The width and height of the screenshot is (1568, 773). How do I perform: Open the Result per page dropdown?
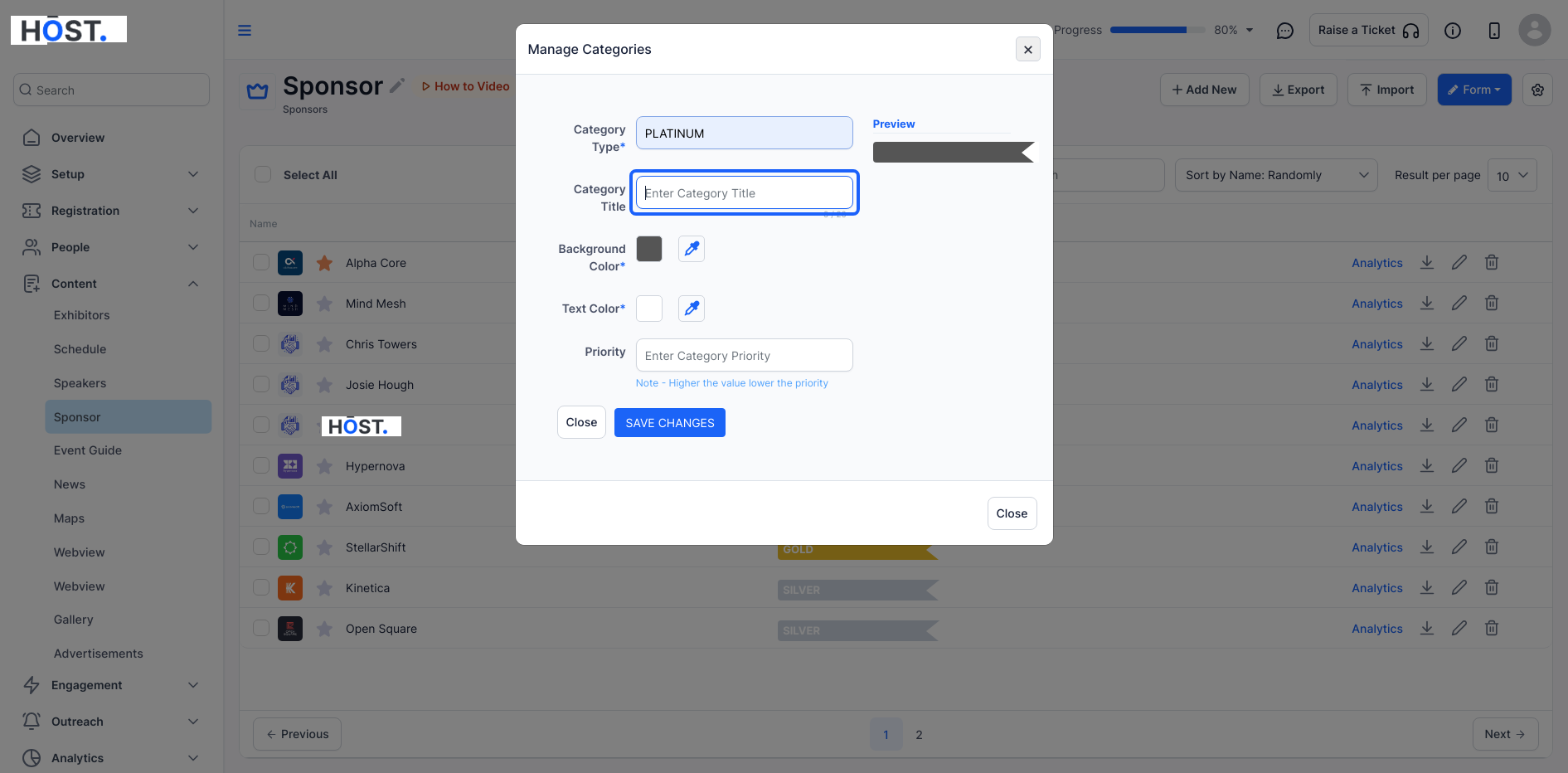point(1512,175)
